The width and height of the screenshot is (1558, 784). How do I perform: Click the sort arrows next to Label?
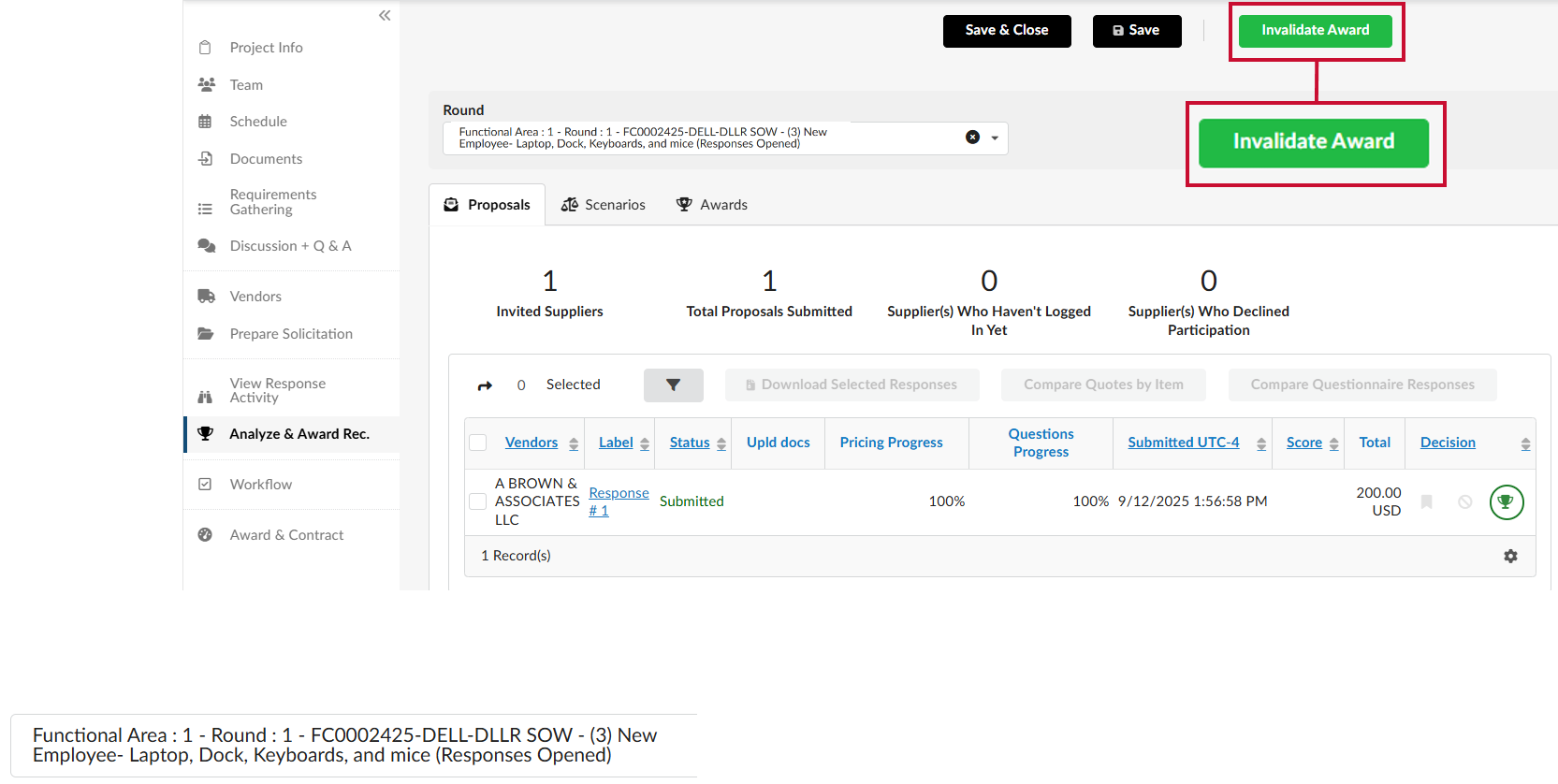tap(645, 444)
